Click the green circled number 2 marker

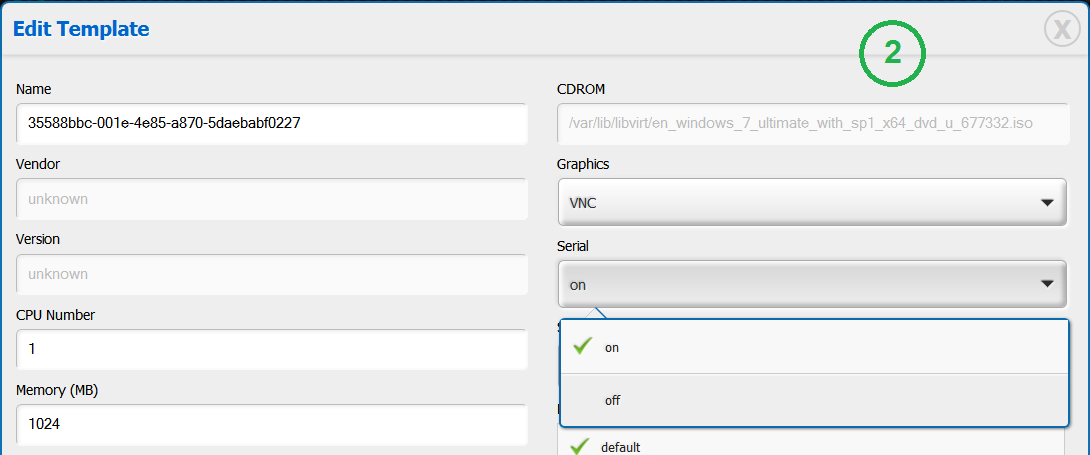coord(893,55)
